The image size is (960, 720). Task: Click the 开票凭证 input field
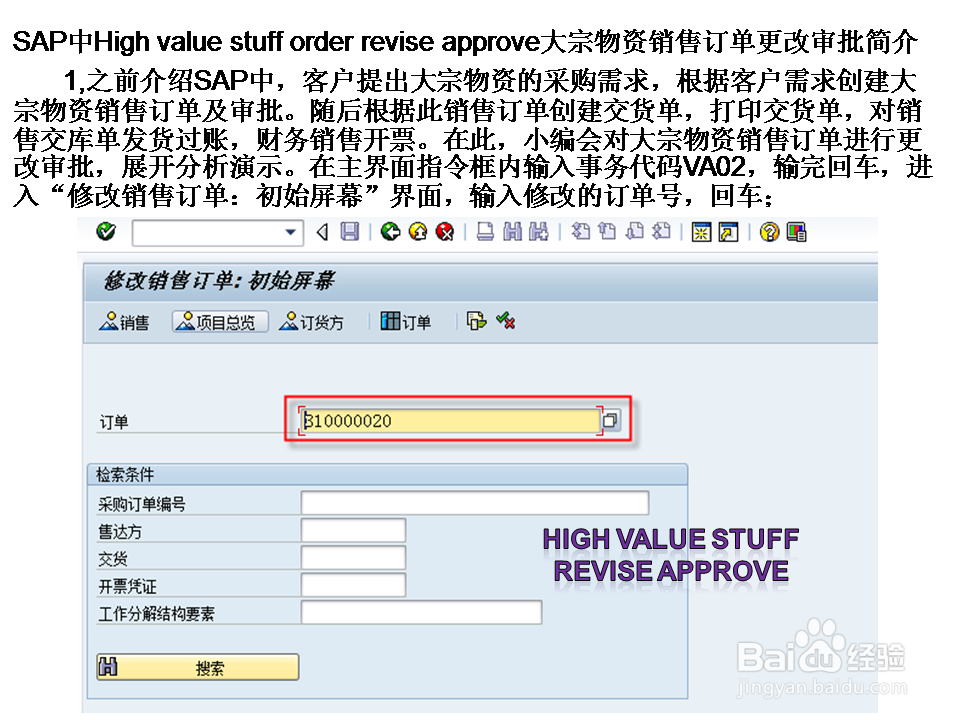353,585
